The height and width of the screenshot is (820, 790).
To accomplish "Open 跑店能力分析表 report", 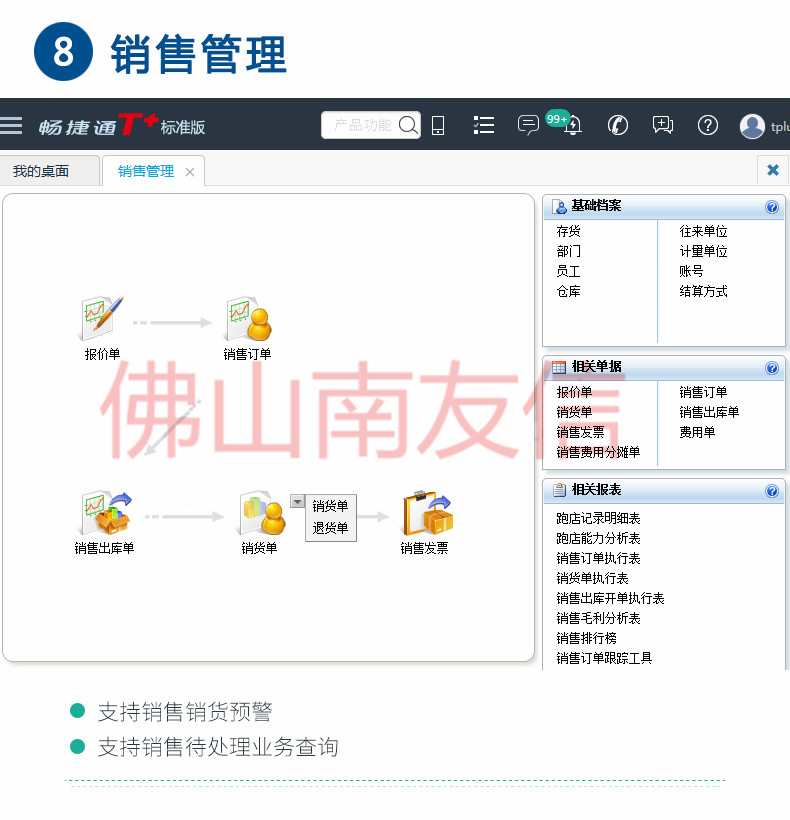I will coord(598,538).
